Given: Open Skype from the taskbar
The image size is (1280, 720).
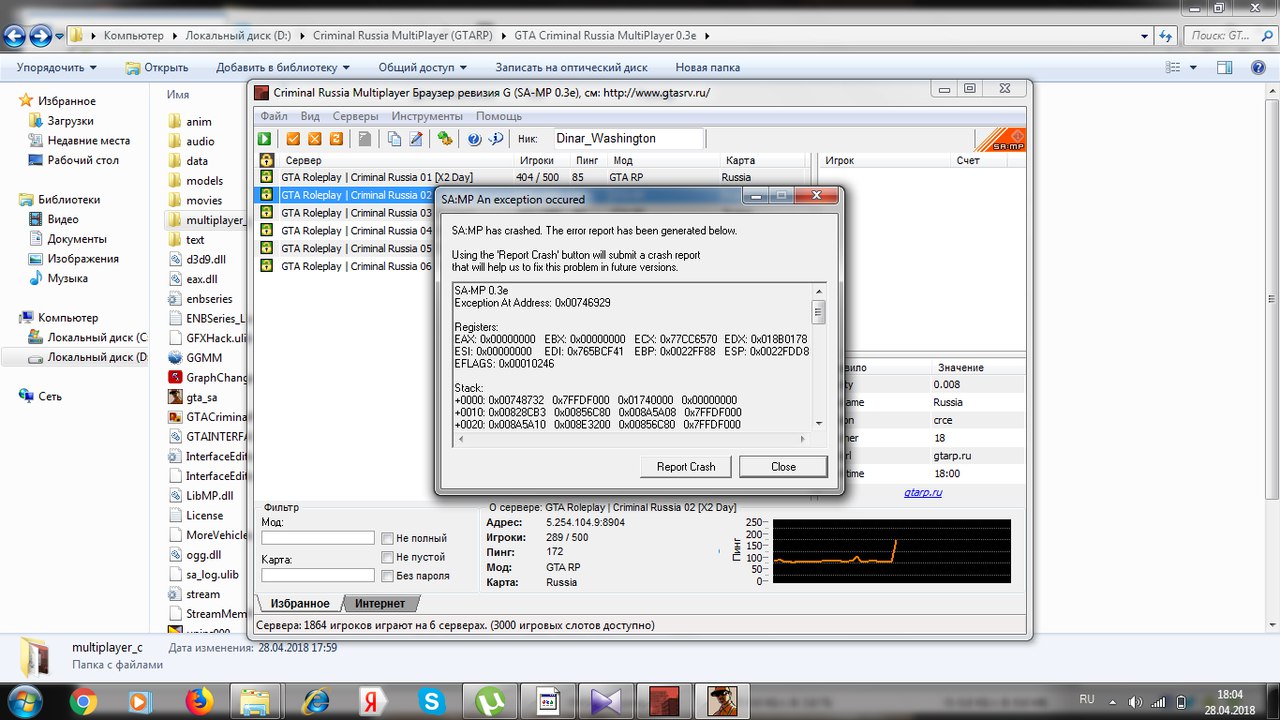Looking at the screenshot, I should pos(432,701).
